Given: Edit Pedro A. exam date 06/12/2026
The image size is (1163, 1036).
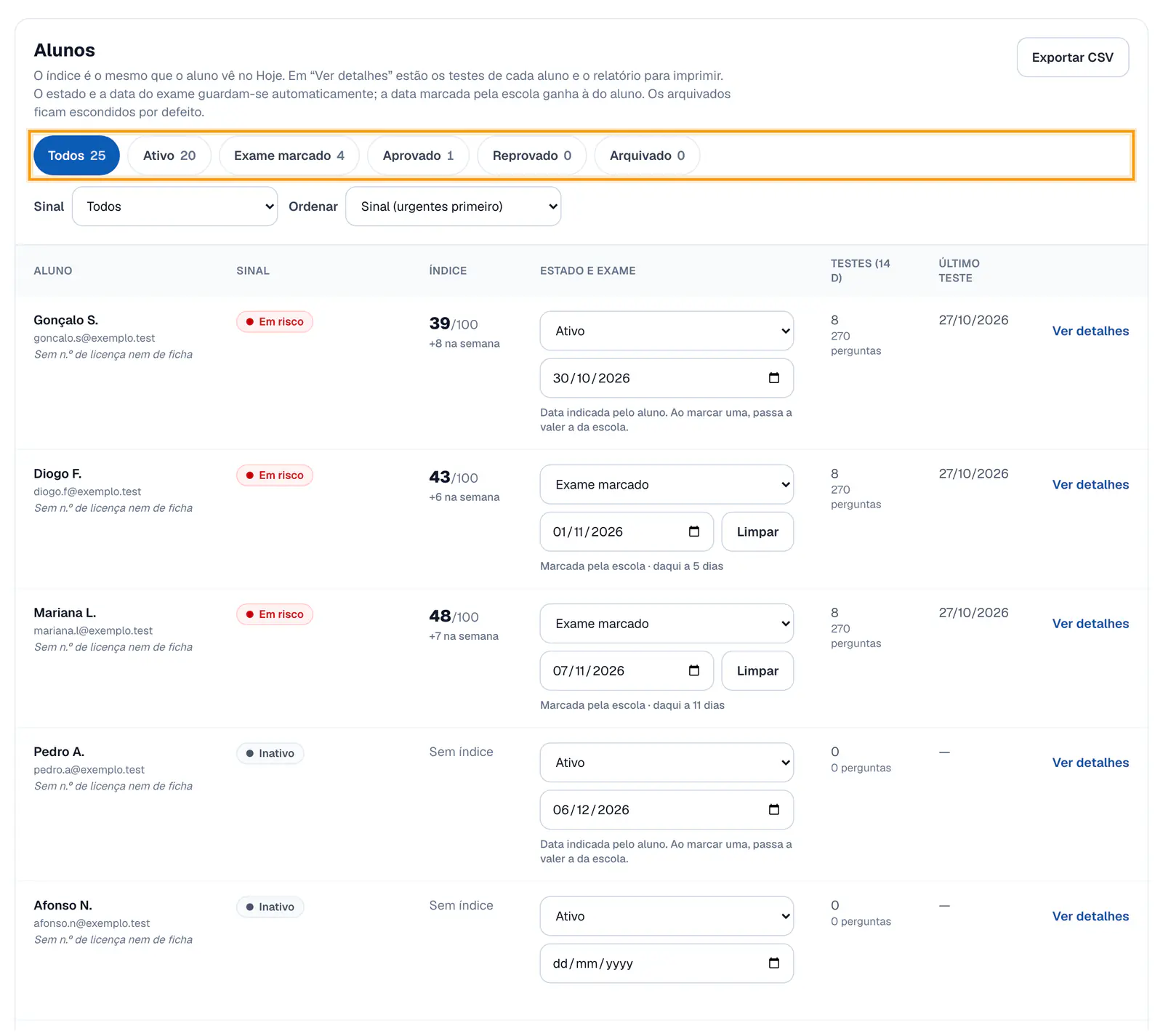Looking at the screenshot, I should pyautogui.click(x=667, y=810).
